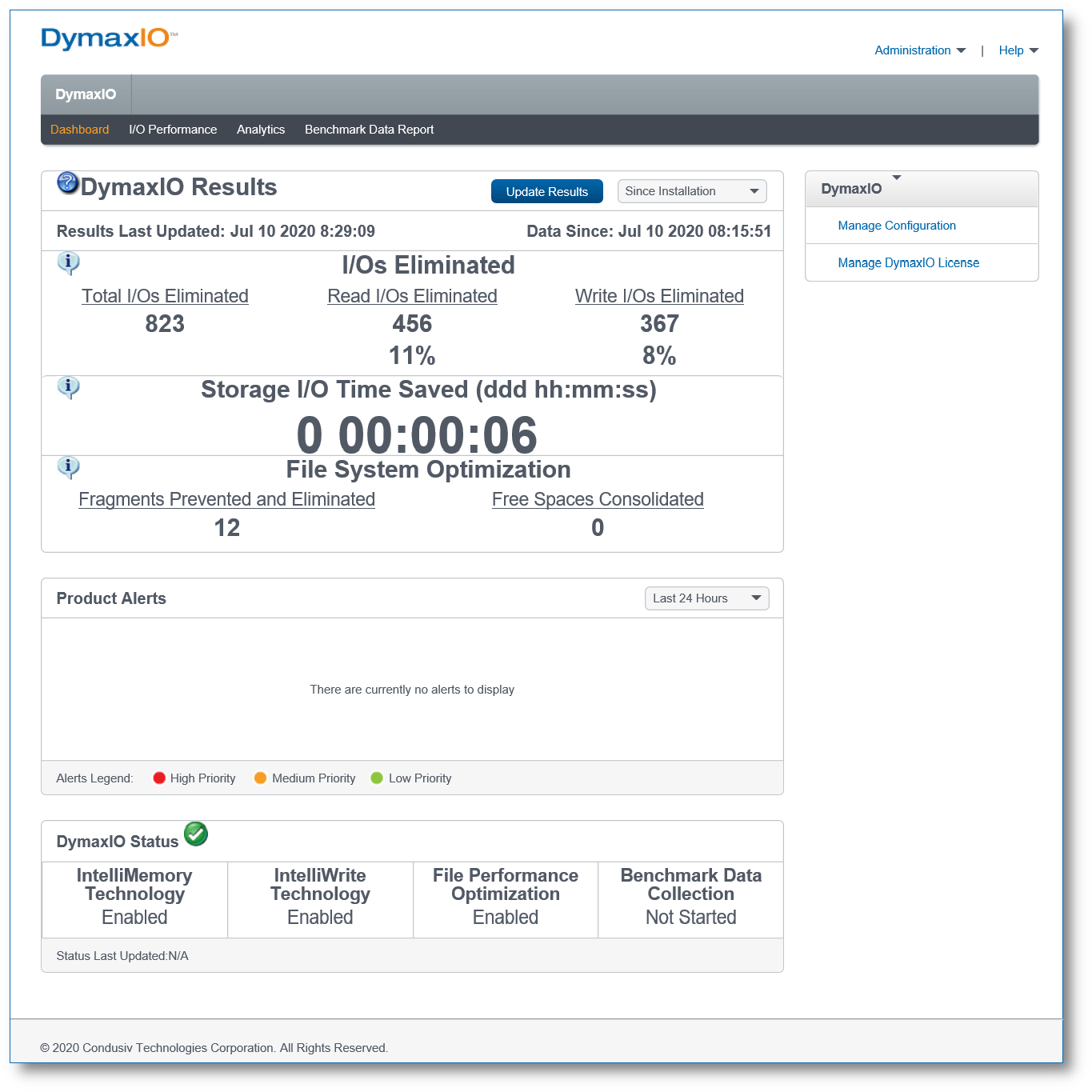Click the IntelliMemory Technology status cell
1092x1092 pixels.
[x=134, y=899]
